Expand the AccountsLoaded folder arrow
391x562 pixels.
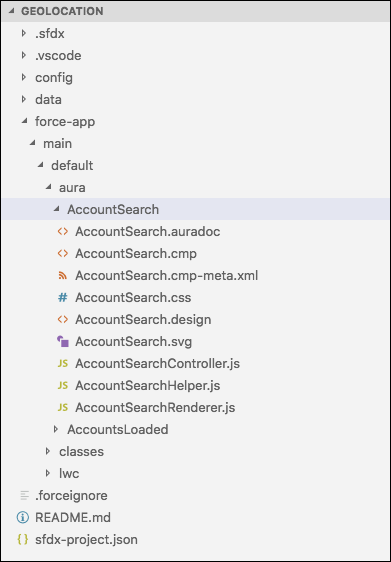(x=56, y=429)
